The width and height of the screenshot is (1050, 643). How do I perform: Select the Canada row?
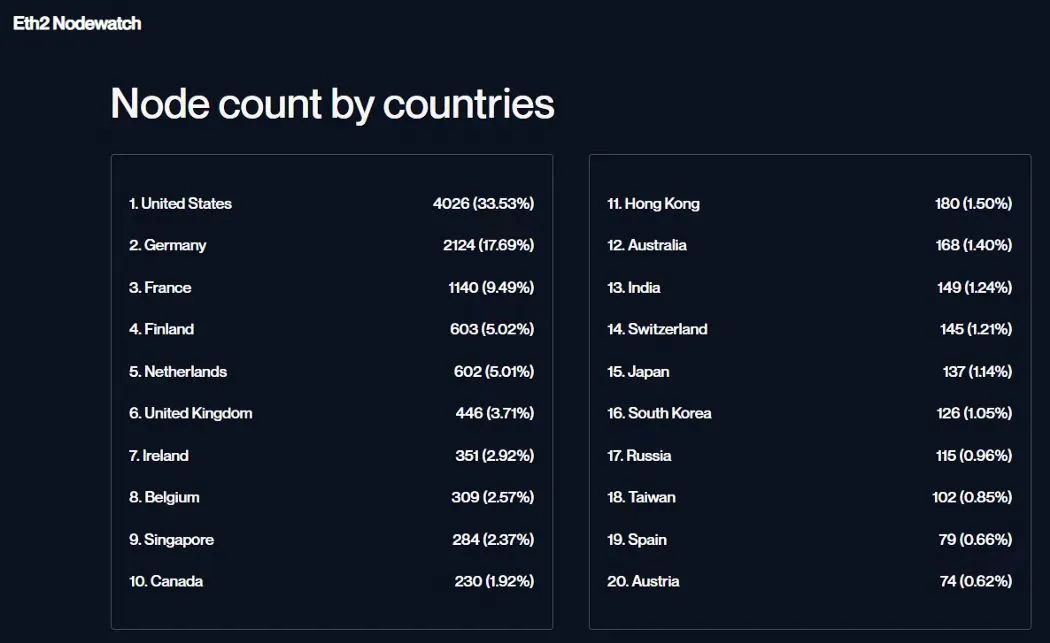[166, 582]
